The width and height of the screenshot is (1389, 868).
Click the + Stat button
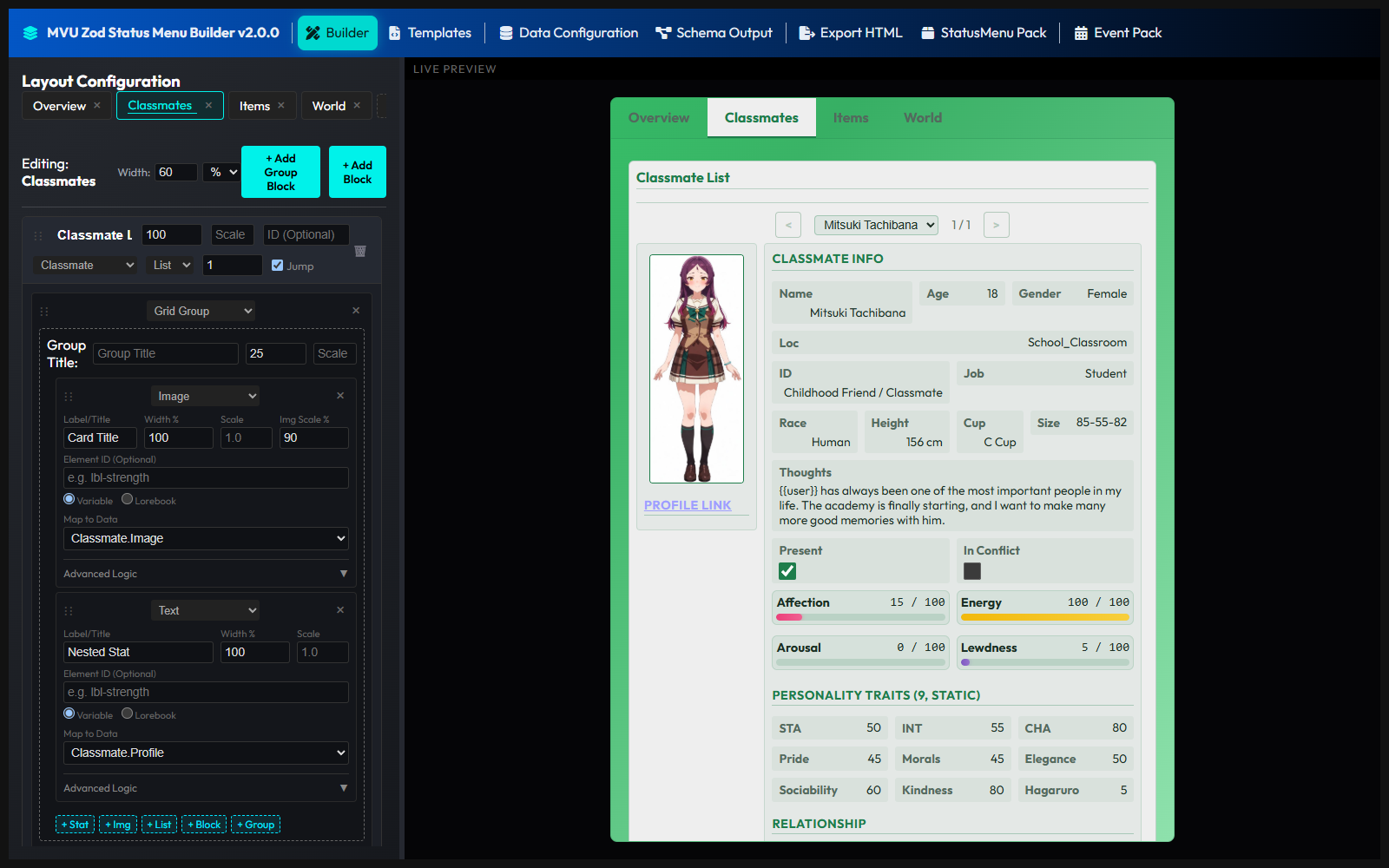click(76, 825)
